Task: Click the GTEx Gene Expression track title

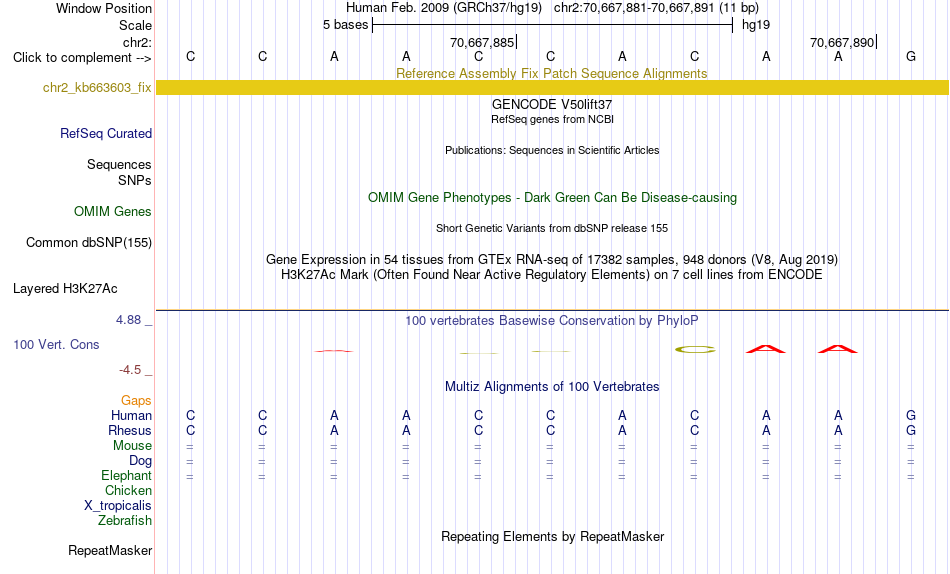Action: (552, 259)
